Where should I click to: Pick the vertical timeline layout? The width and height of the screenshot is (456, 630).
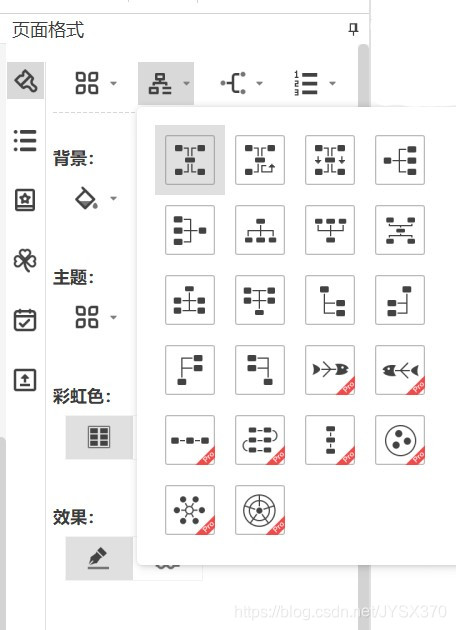[x=330, y=440]
